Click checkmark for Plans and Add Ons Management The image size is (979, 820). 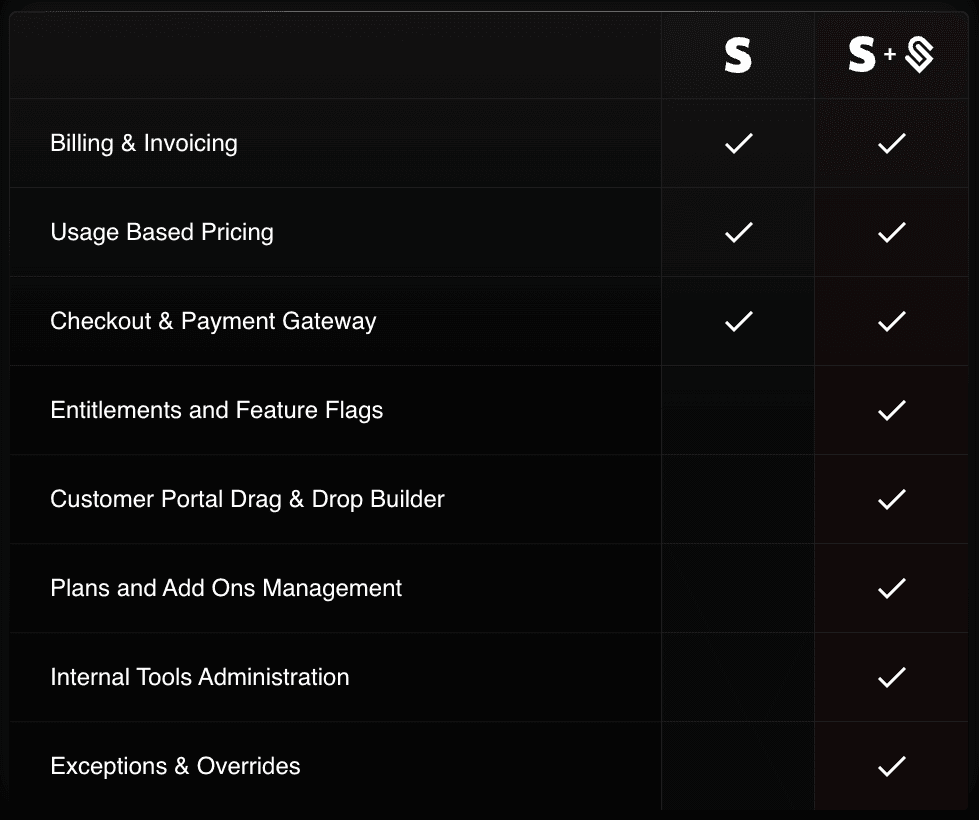pos(891,588)
